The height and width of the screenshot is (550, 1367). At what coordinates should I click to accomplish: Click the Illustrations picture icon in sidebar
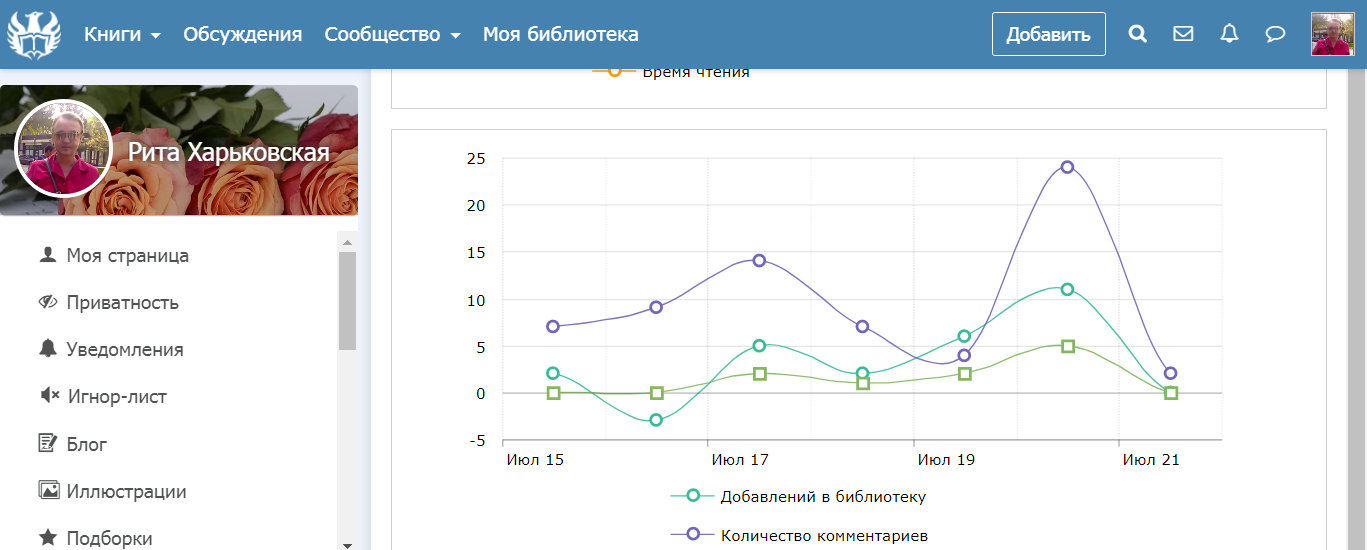(x=48, y=490)
